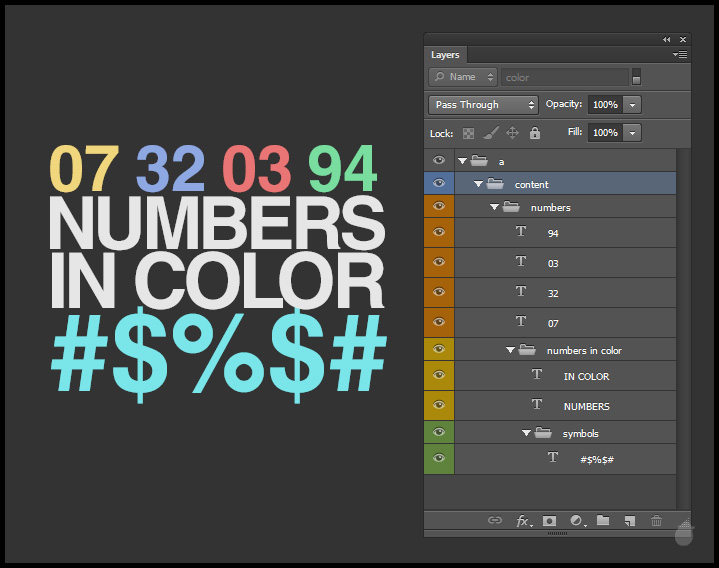719x568 pixels.
Task: Add a layer mask
Action: pos(549,521)
